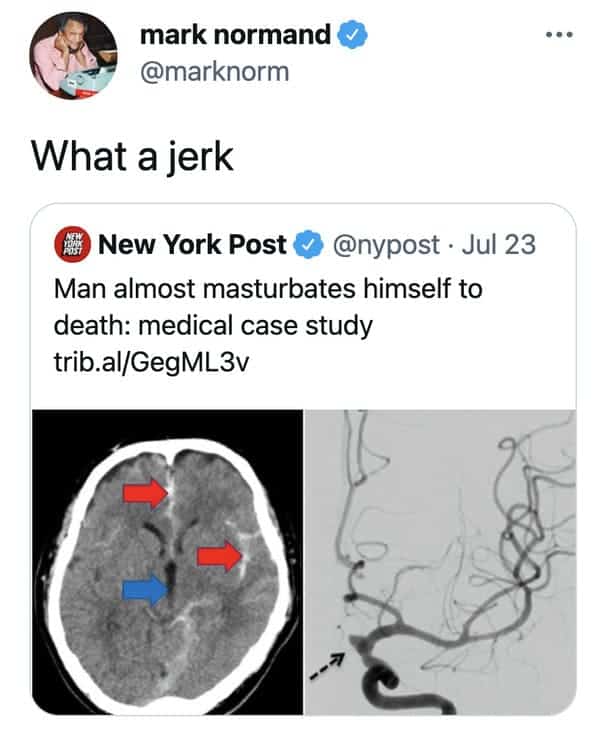This screenshot has width=599, height=734.
Task: Open the brain CT scan image
Action: click(x=167, y=562)
